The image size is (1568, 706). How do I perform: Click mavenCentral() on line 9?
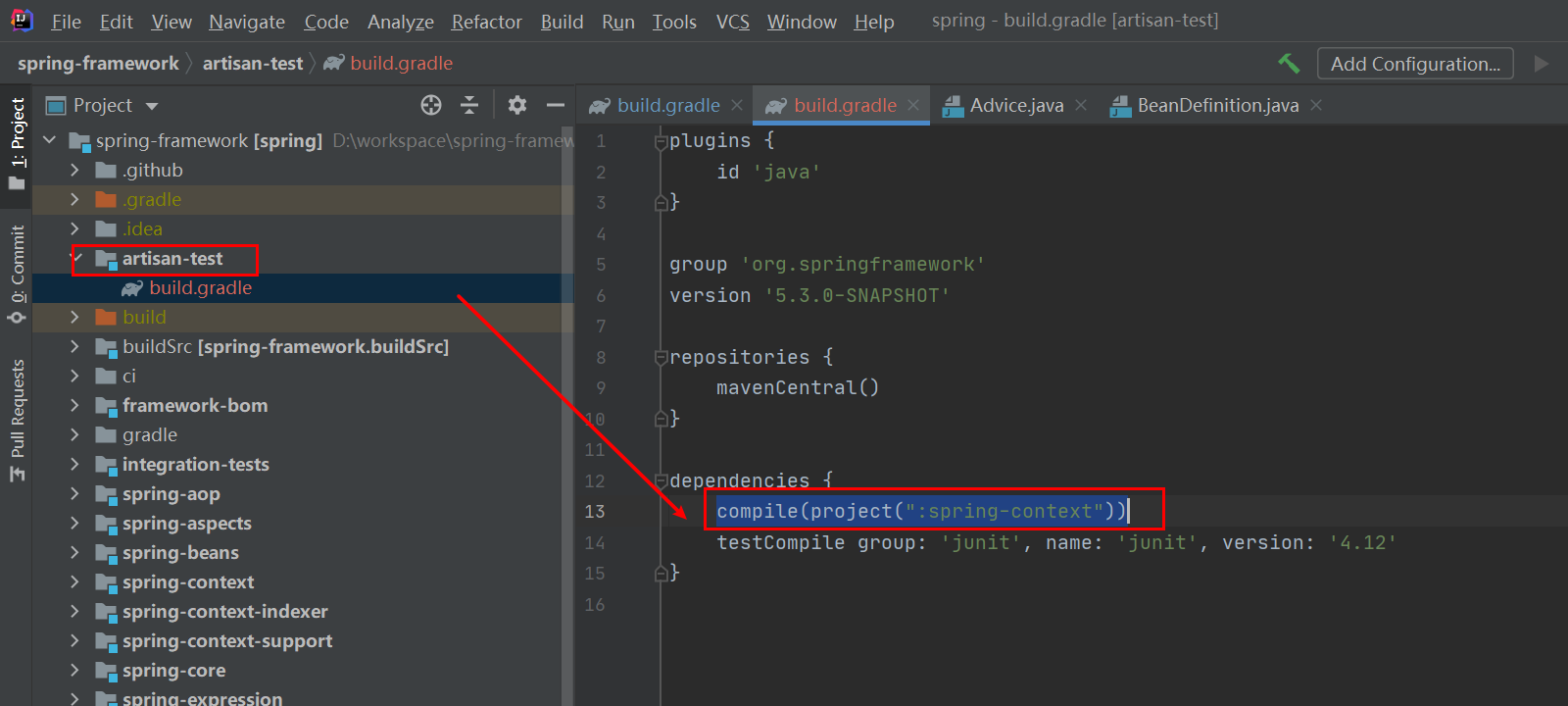[798, 387]
